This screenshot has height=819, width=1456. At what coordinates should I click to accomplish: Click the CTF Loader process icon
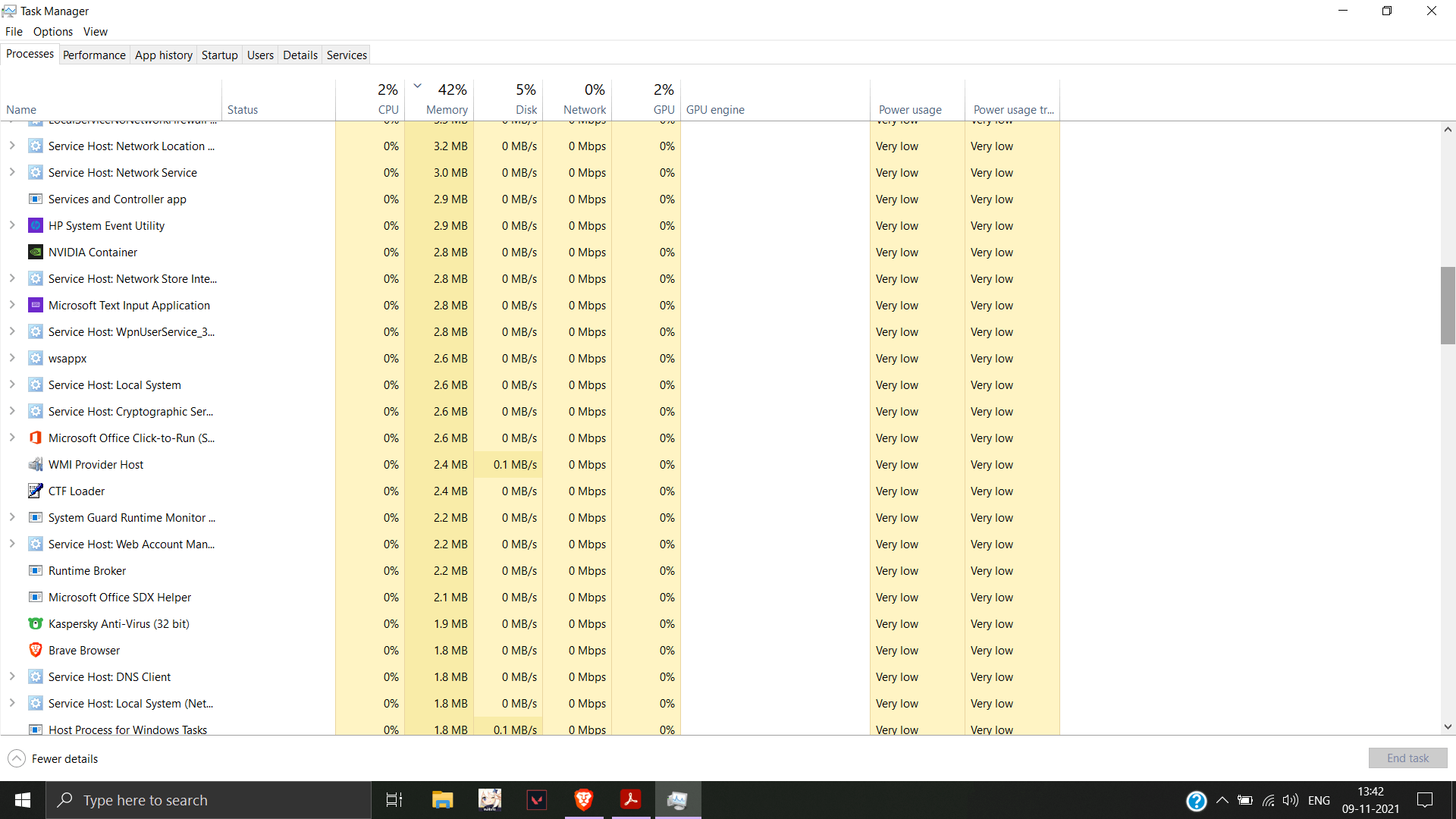(36, 491)
